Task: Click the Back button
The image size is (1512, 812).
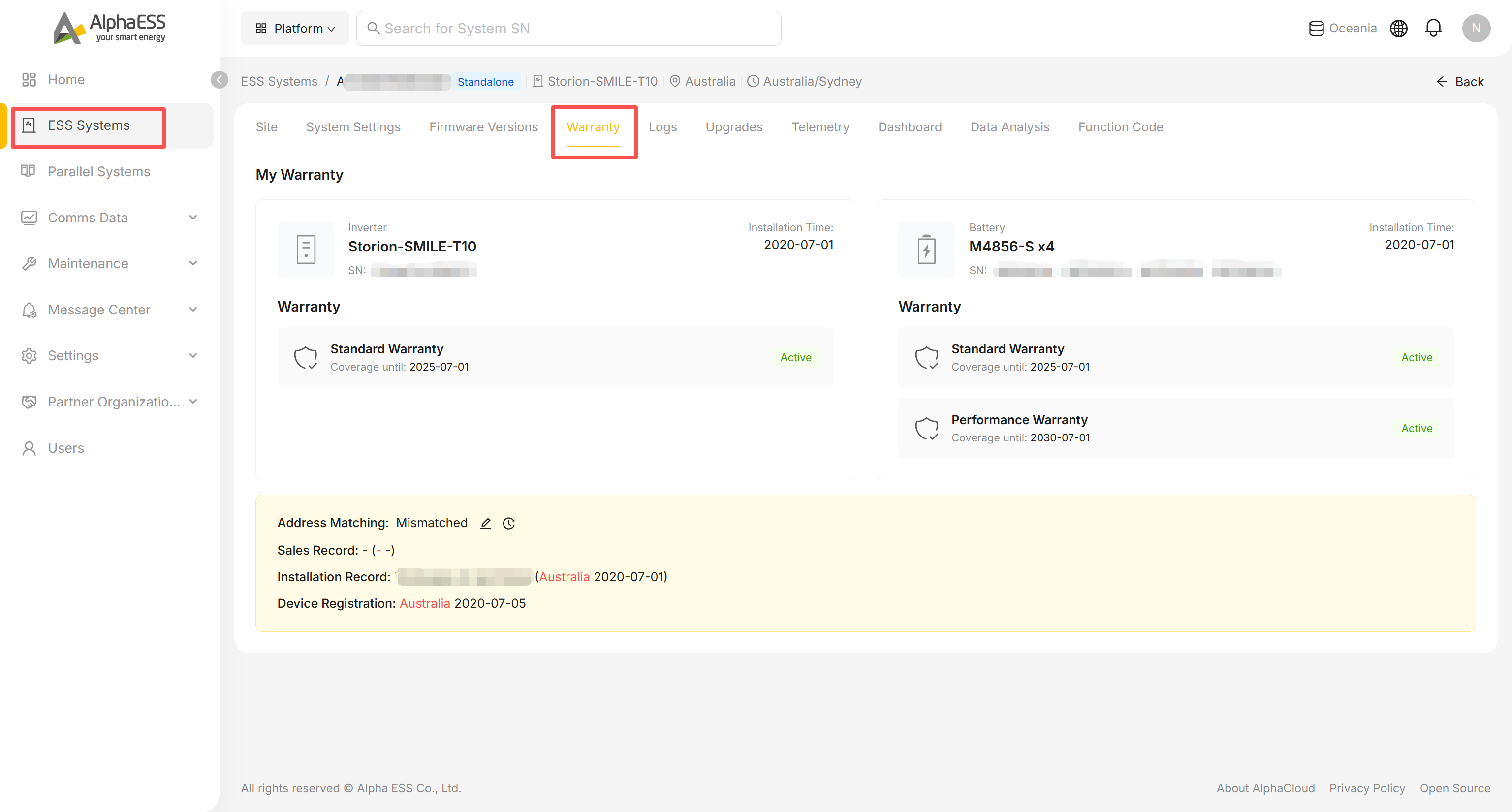Action: click(x=1460, y=82)
